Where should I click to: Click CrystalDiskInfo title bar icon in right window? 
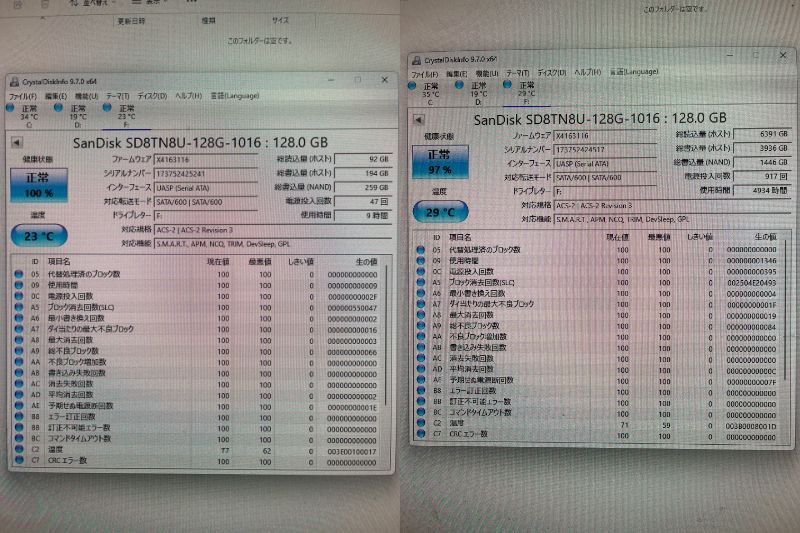(x=416, y=60)
